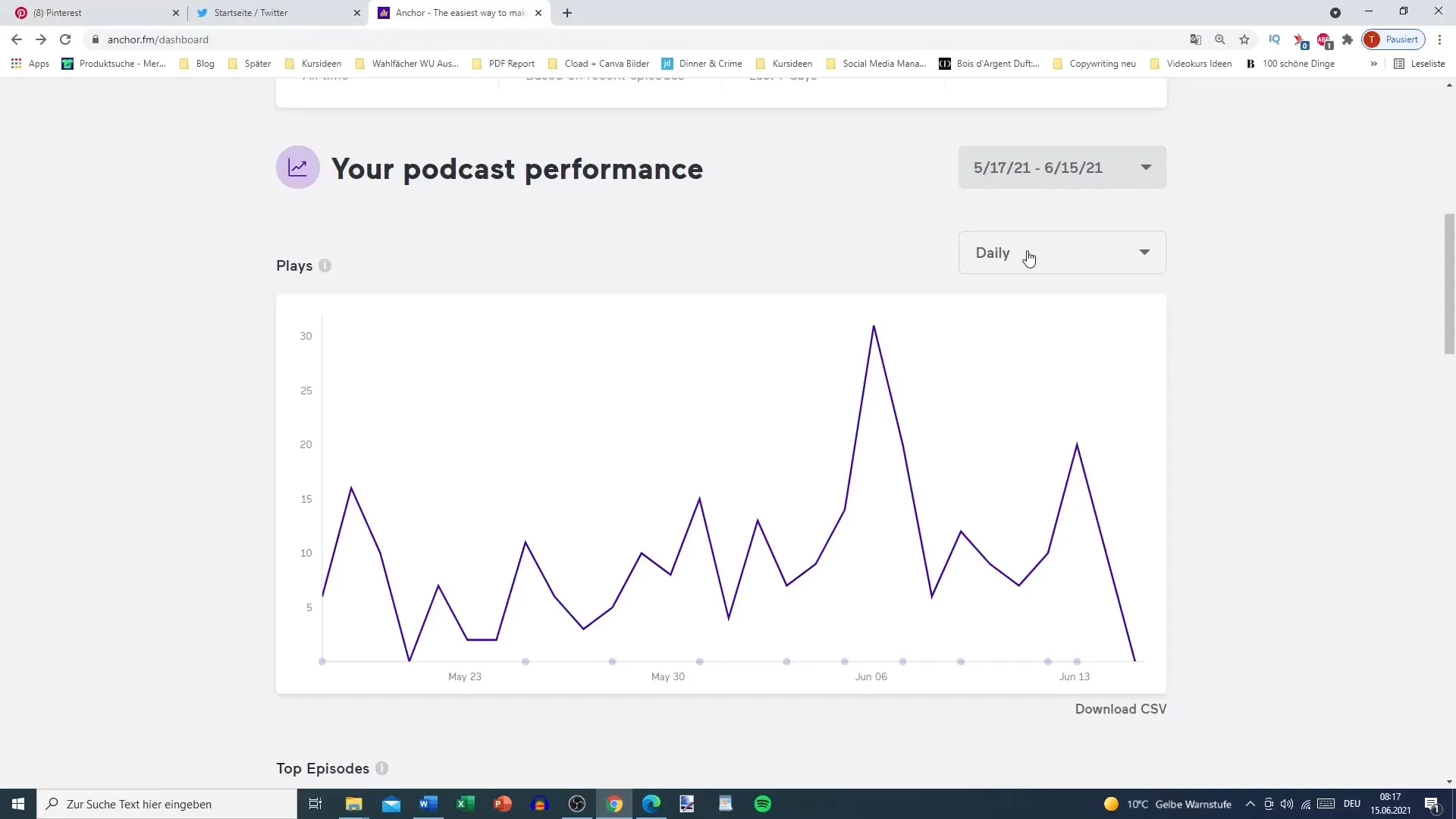The height and width of the screenshot is (819, 1456).
Task: Open a new browser tab
Action: coord(567,13)
